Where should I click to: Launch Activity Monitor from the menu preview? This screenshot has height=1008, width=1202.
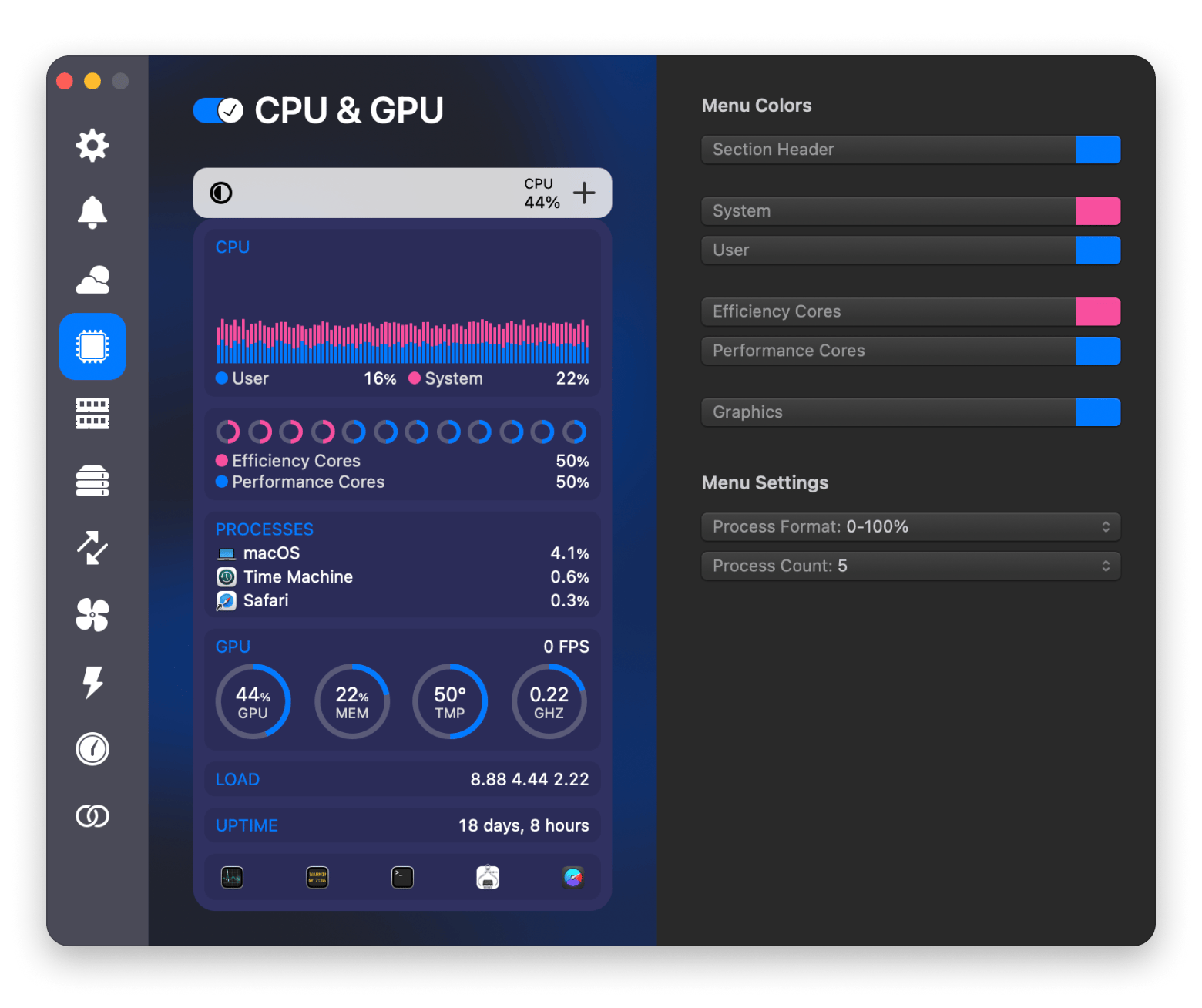click(232, 877)
